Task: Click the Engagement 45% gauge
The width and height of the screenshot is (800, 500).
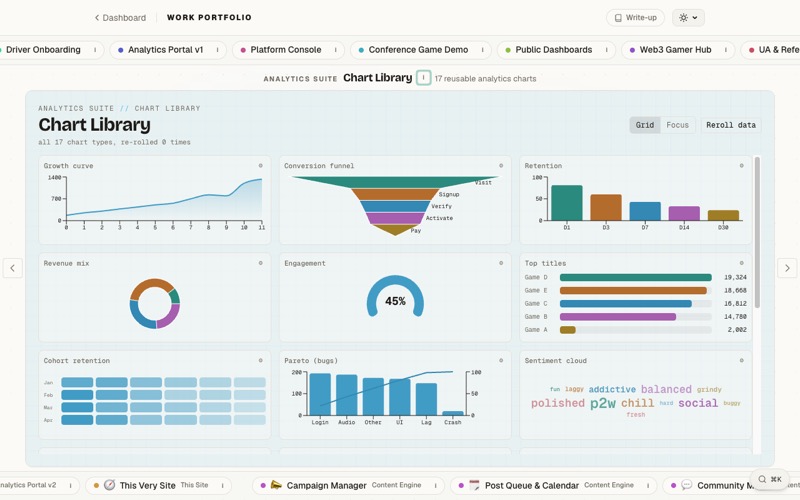Action: [x=395, y=298]
